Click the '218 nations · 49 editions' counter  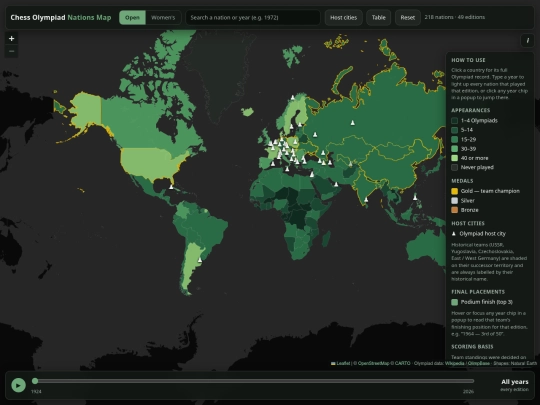[x=455, y=17]
